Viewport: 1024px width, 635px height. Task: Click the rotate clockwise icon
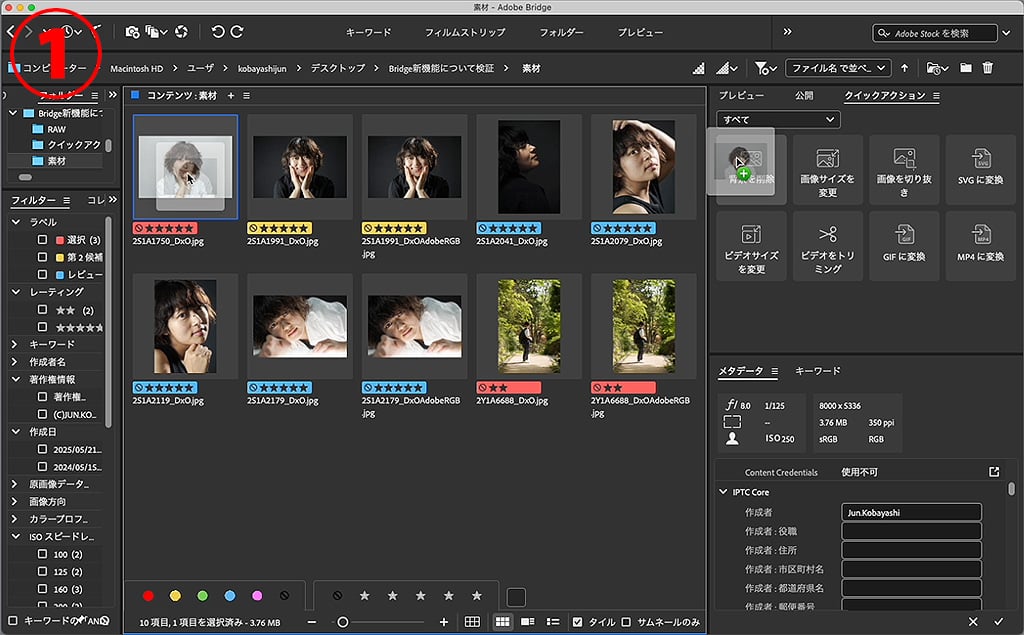click(x=237, y=32)
